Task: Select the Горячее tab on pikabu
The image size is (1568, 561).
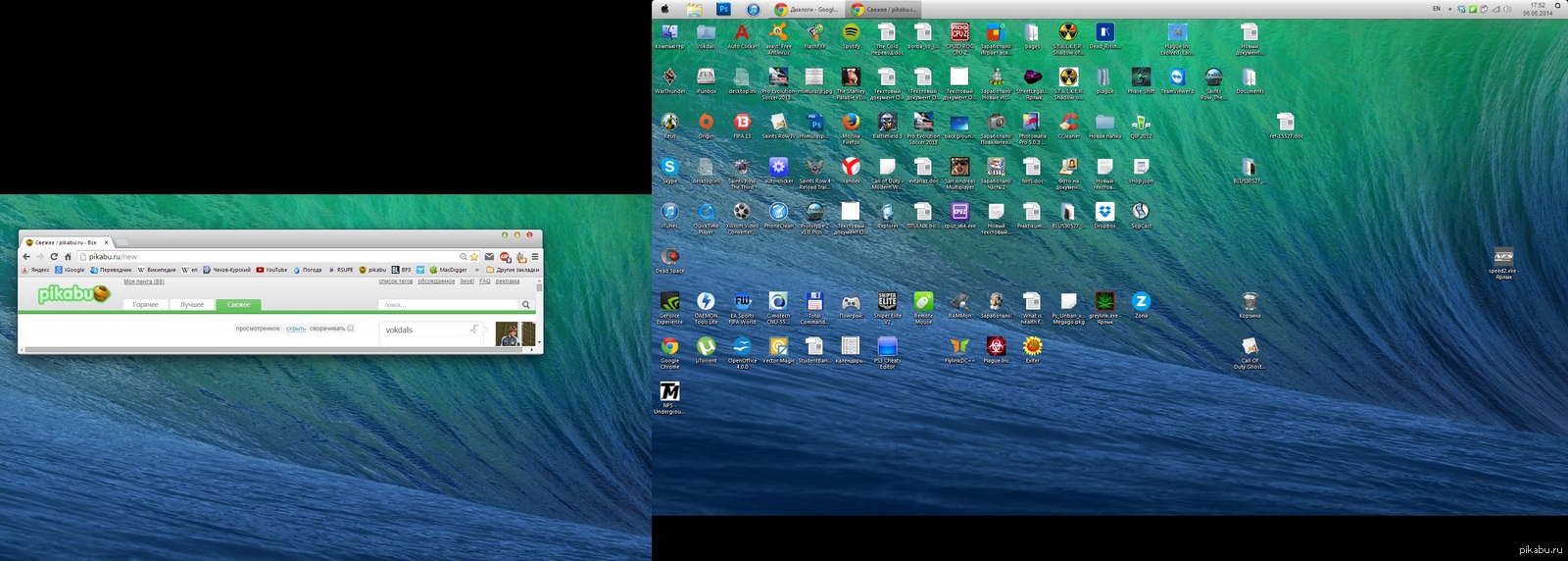Action: tap(145, 305)
